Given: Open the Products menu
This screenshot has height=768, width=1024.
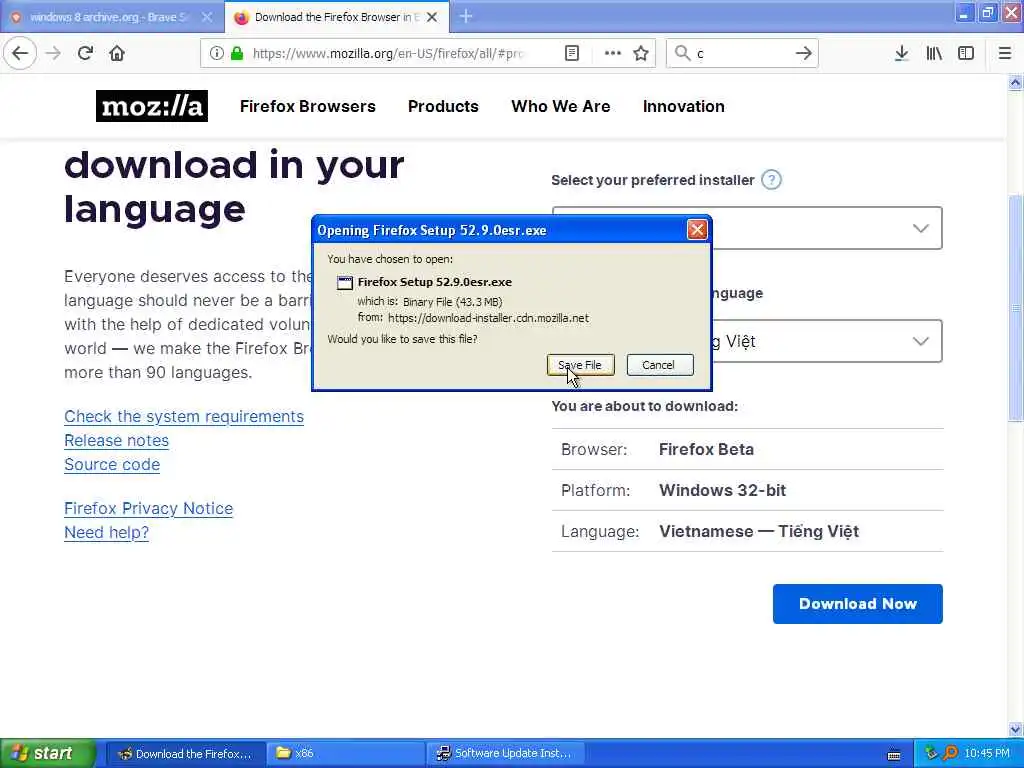Looking at the screenshot, I should point(443,106).
